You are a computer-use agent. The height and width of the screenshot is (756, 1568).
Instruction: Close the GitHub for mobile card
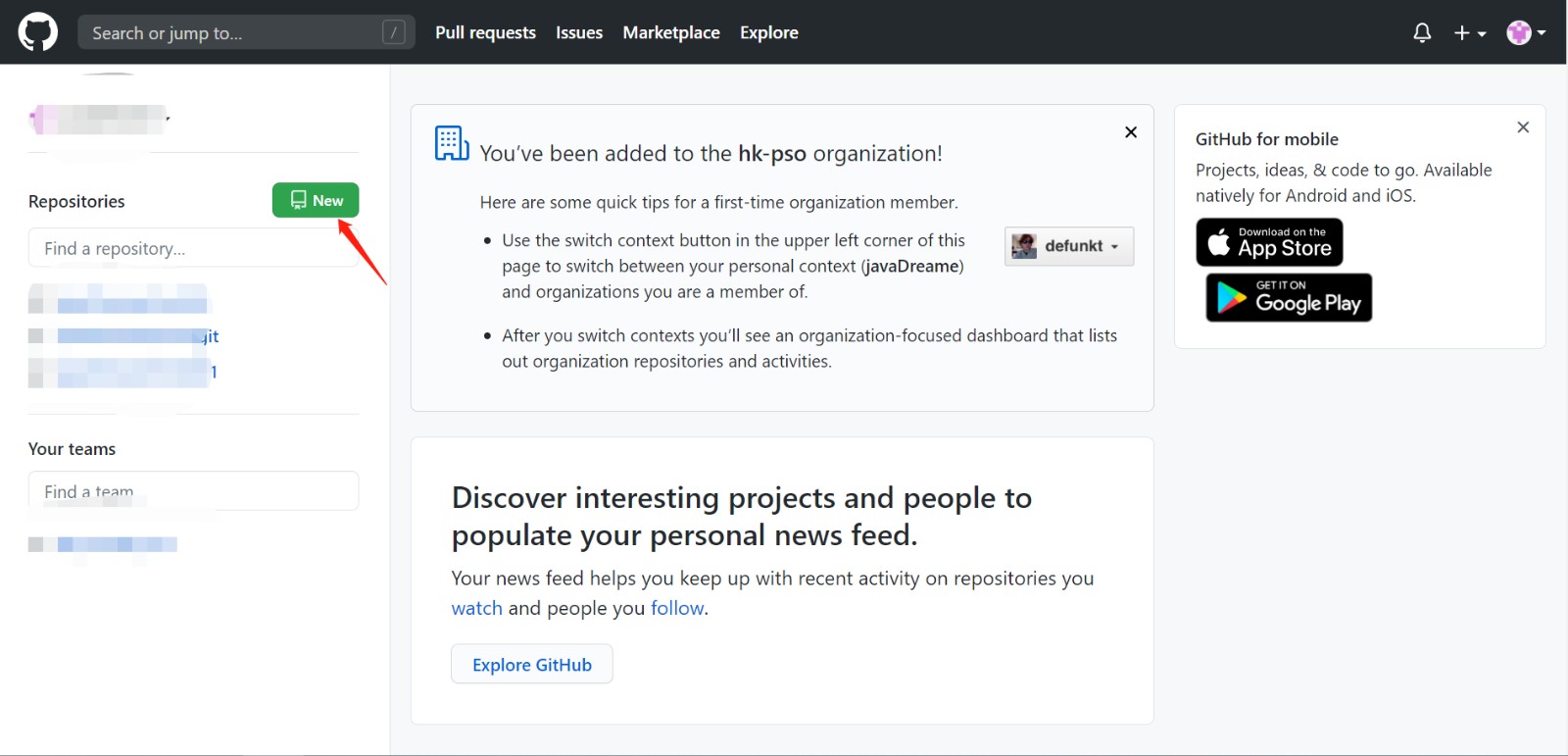click(x=1523, y=127)
